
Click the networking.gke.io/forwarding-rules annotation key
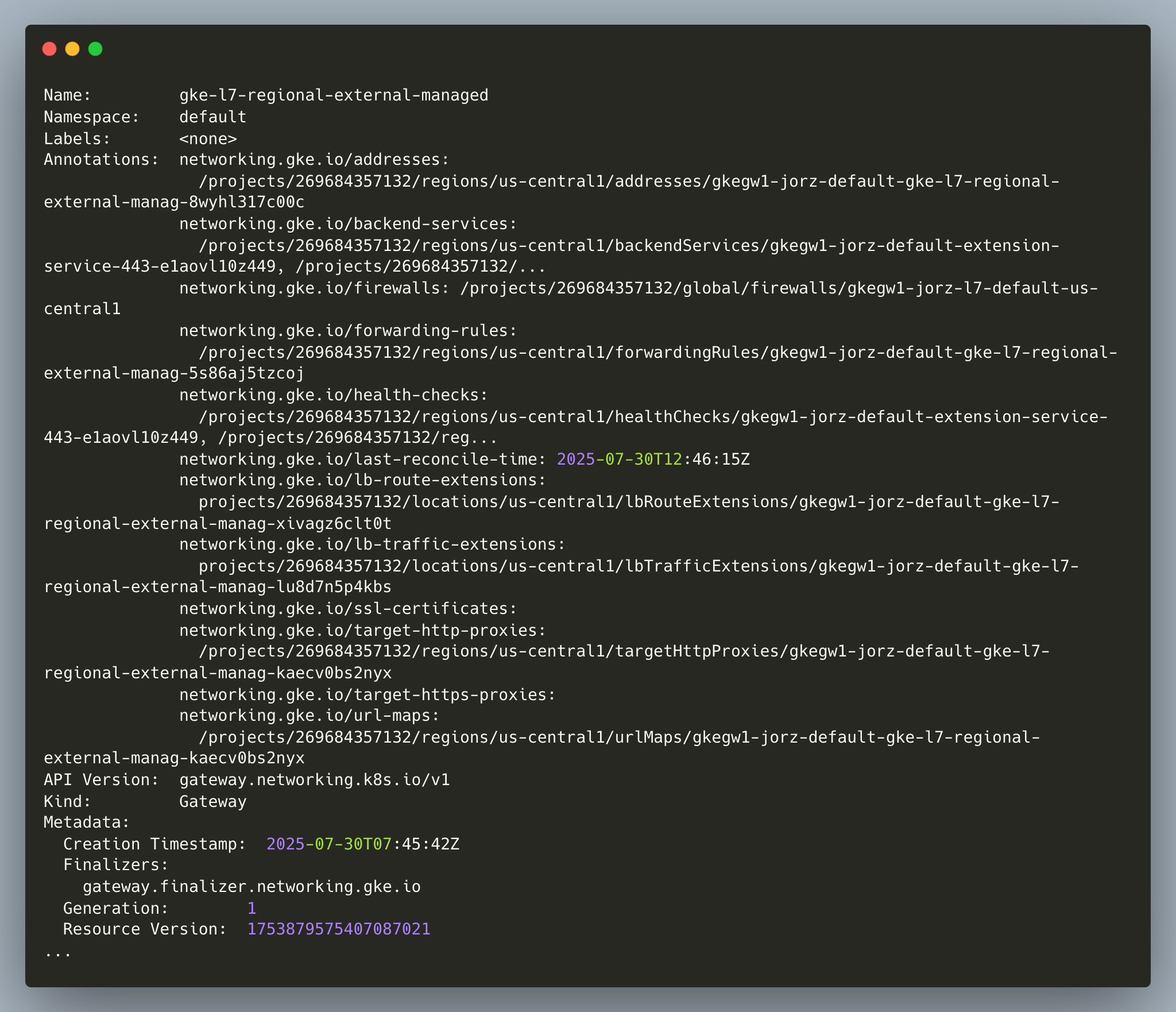point(348,331)
